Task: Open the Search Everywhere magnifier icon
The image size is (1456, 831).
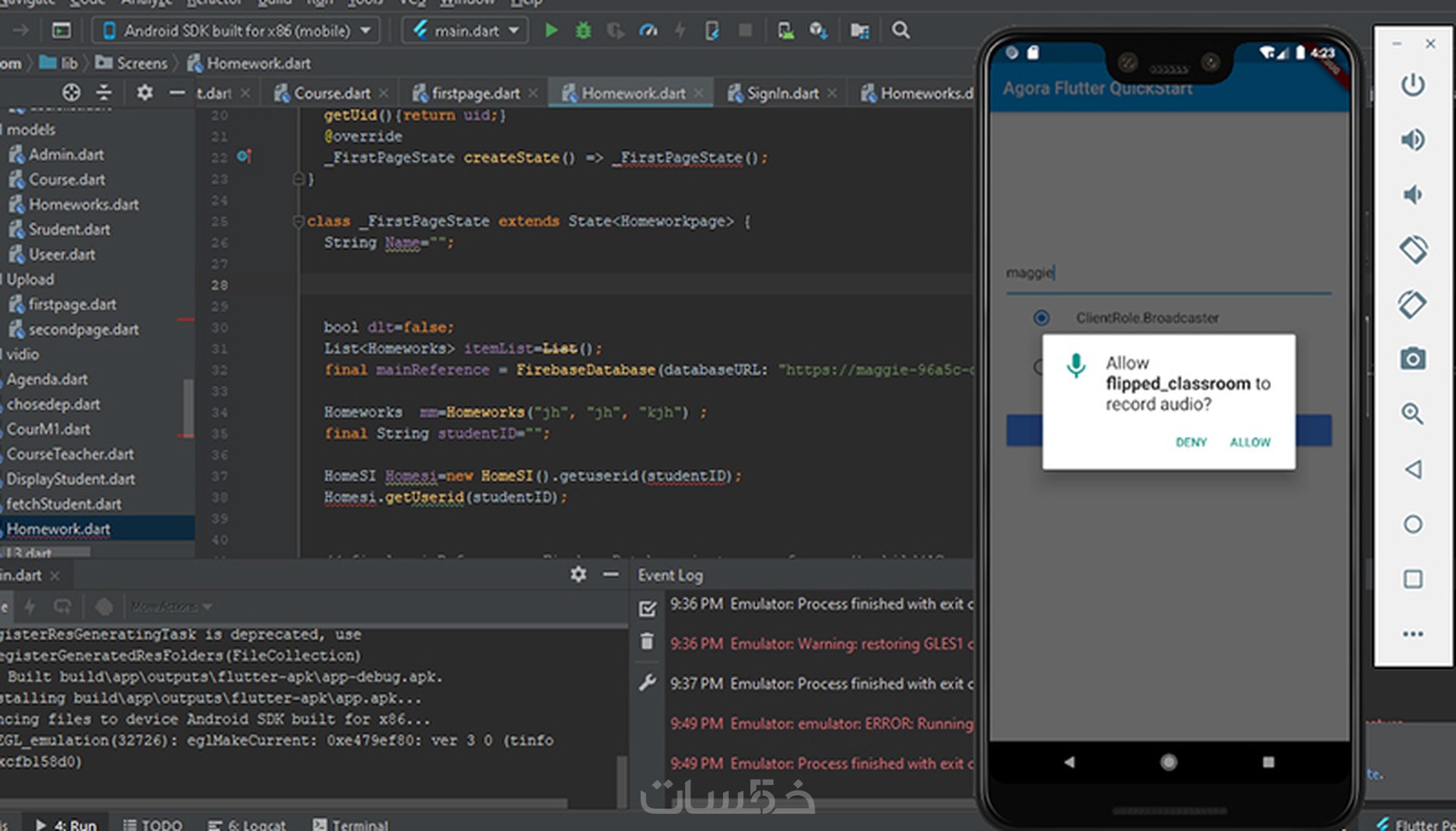Action: [x=900, y=31]
